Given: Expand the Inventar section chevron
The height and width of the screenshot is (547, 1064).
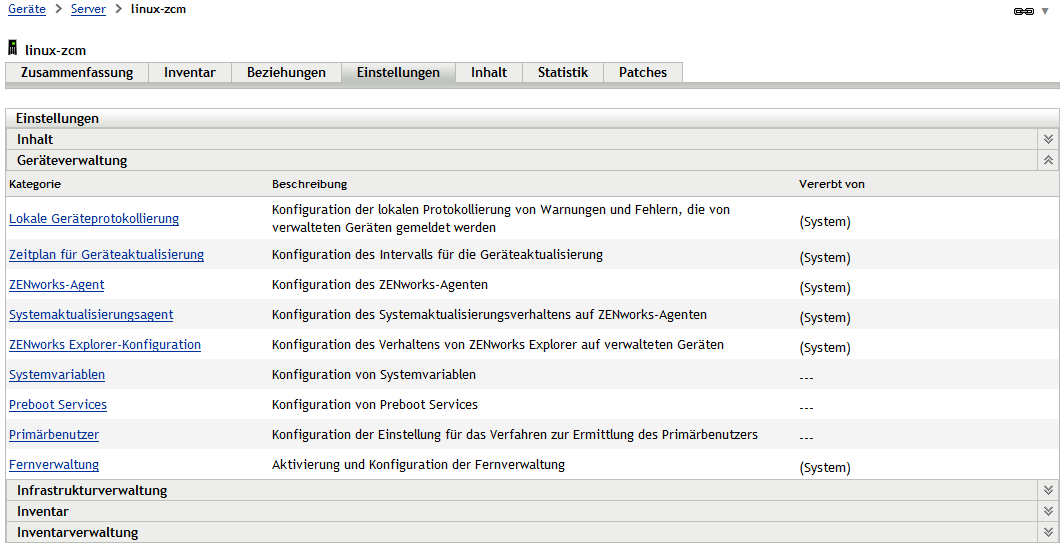Looking at the screenshot, I should (1048, 511).
